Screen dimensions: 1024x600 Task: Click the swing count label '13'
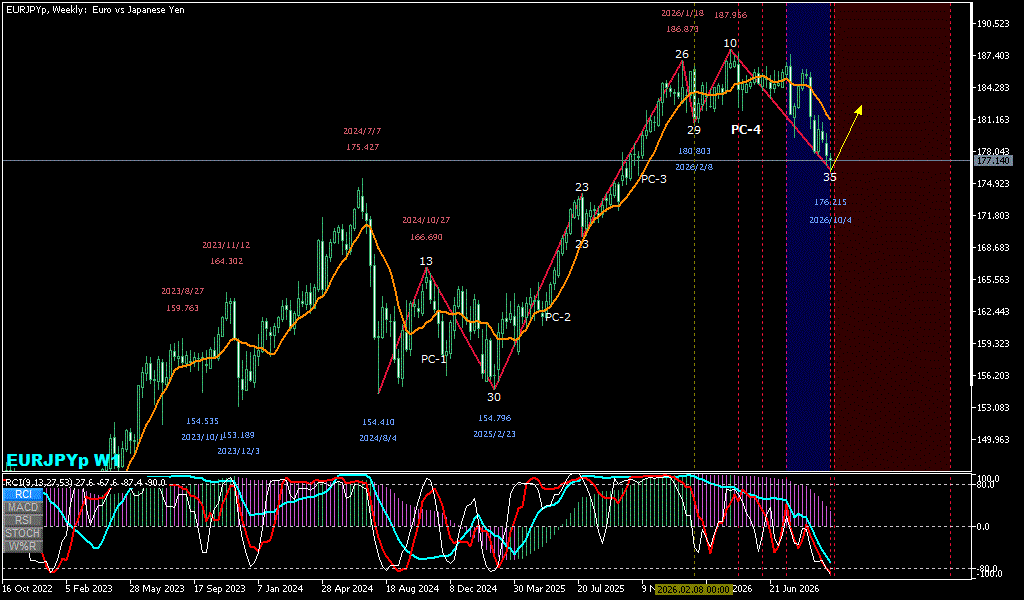click(x=426, y=261)
